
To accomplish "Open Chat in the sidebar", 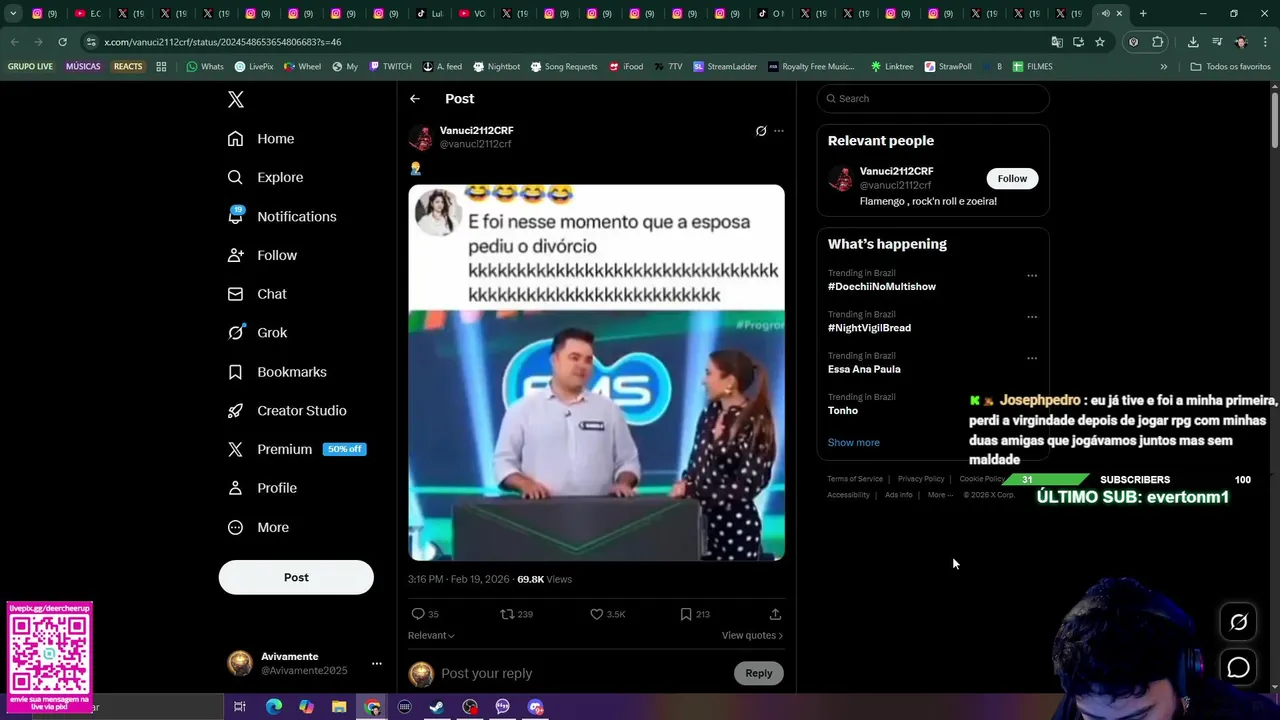I will pyautogui.click(x=257, y=294).
